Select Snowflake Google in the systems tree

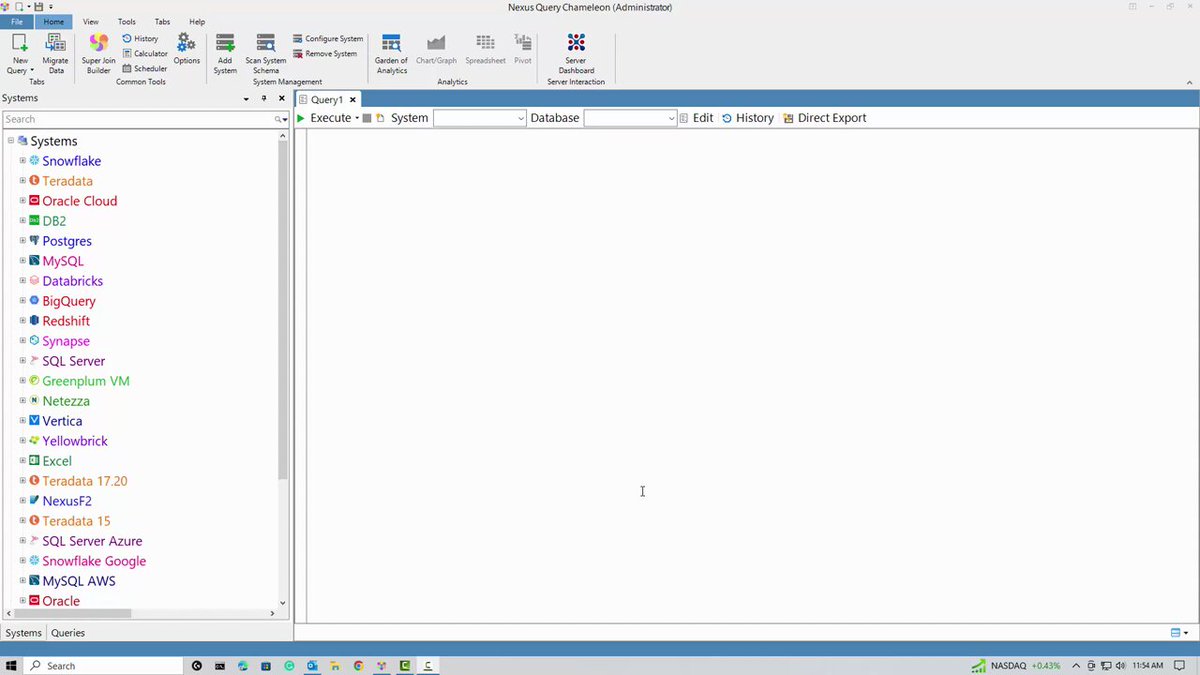click(x=94, y=561)
